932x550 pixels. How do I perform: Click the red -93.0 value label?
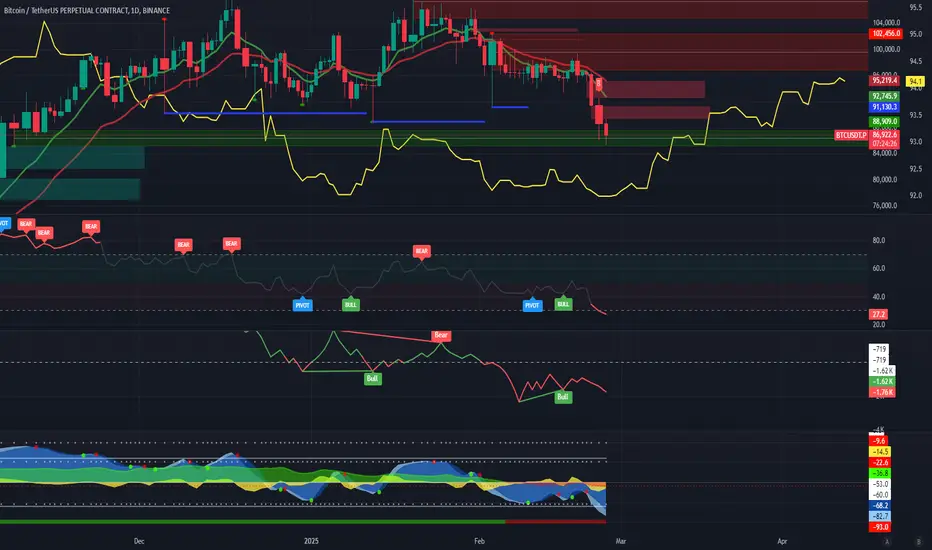880,527
